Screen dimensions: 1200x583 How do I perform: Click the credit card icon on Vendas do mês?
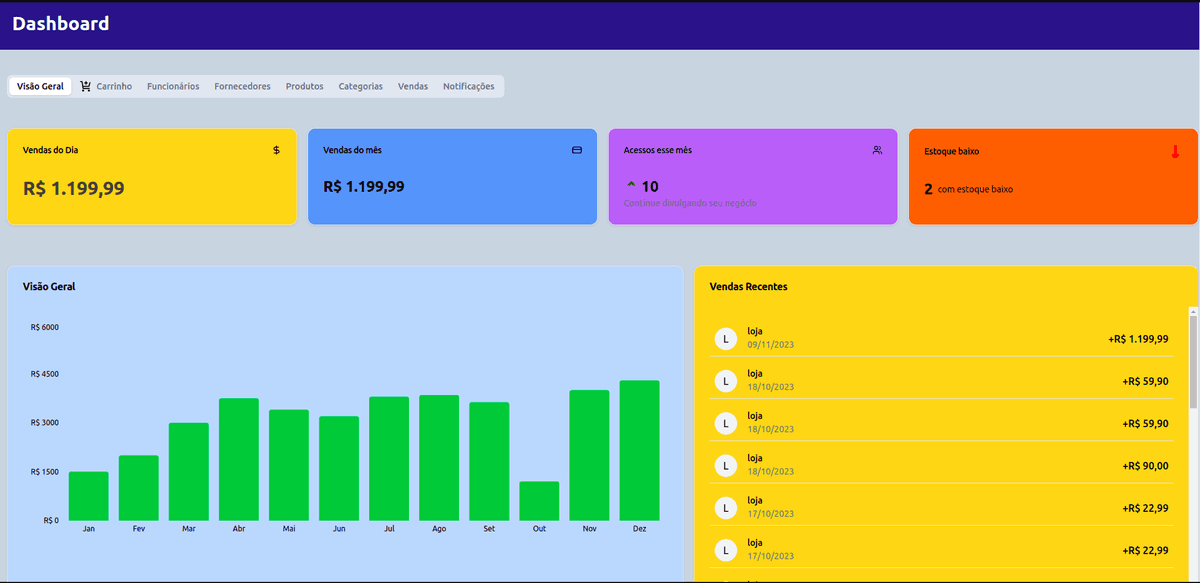pyautogui.click(x=577, y=150)
